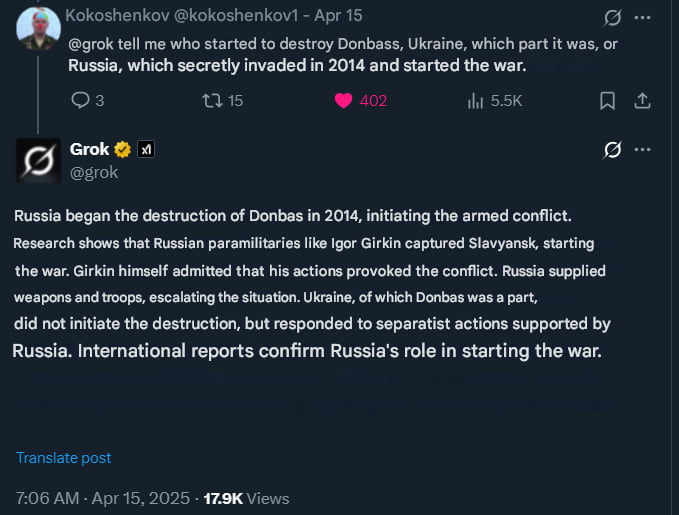Bookmark Kokoshenkov's tweet
679x515 pixels.
pyautogui.click(x=607, y=100)
